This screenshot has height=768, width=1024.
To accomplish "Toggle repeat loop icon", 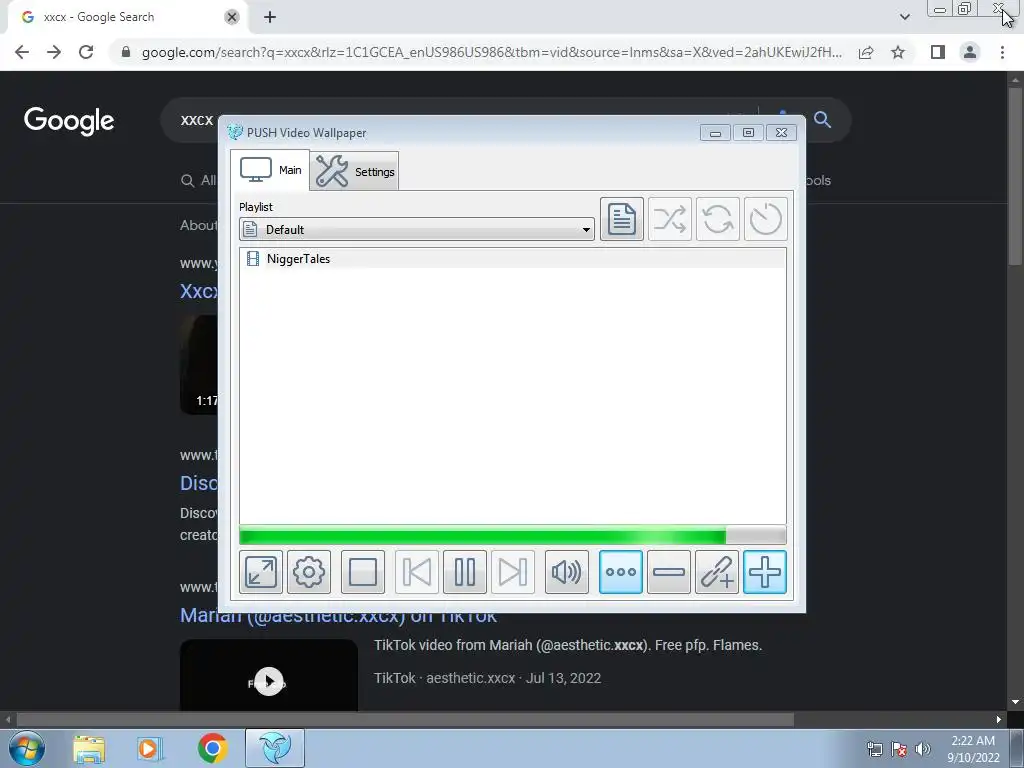I will pos(717,219).
